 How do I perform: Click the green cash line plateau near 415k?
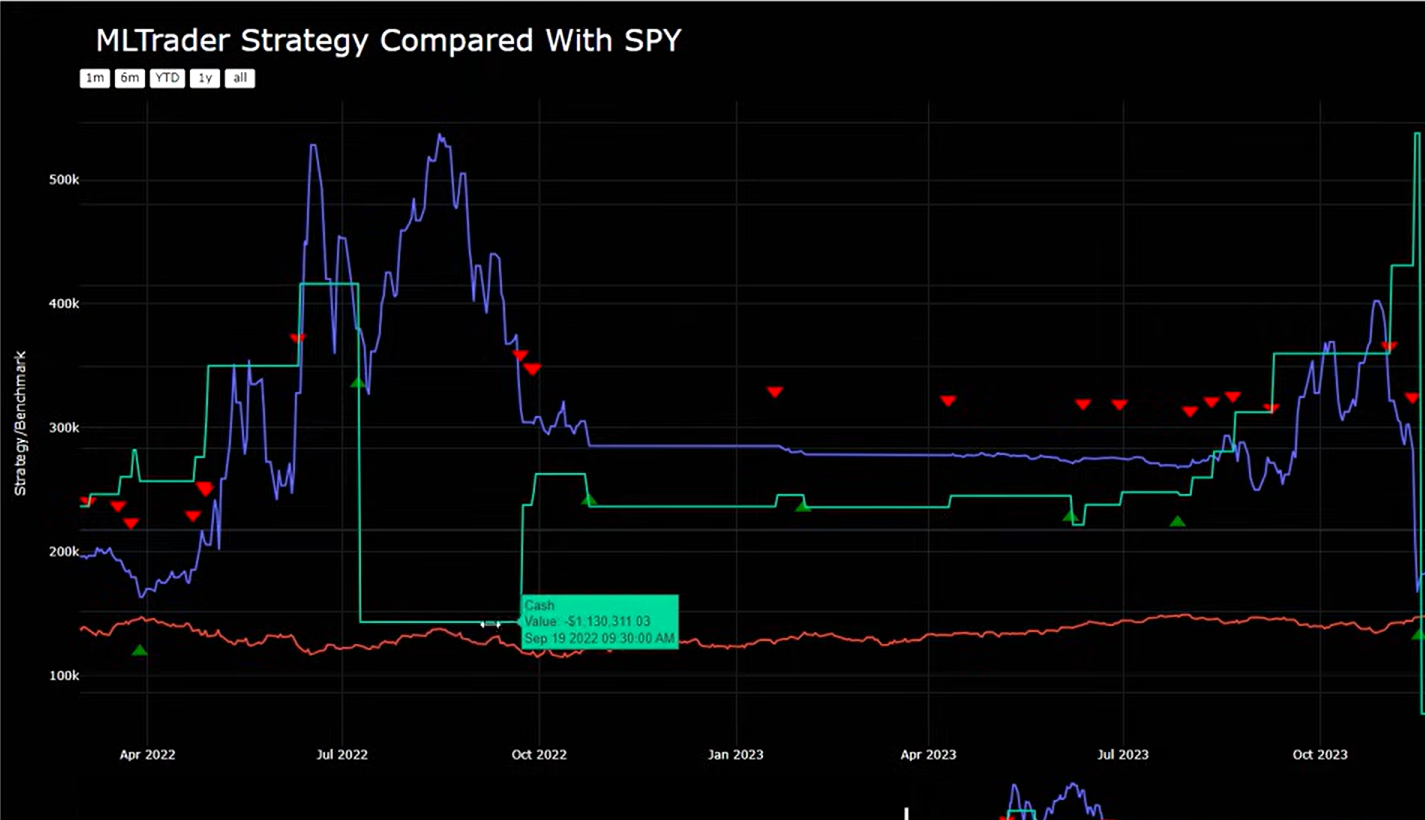[x=328, y=284]
